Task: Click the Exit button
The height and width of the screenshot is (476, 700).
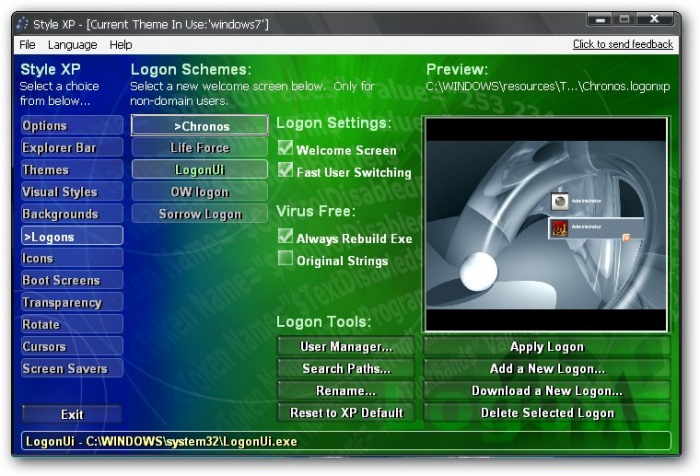Action: coord(72,414)
